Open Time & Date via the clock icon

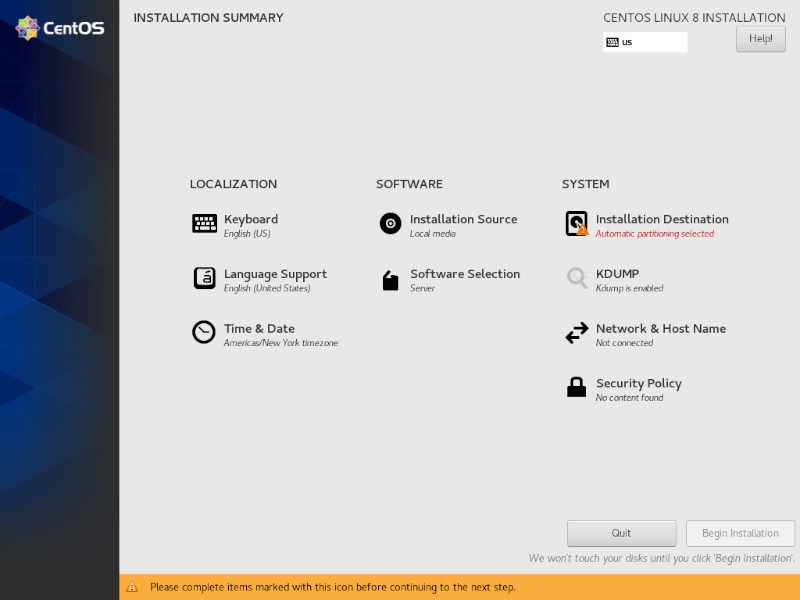click(x=204, y=332)
